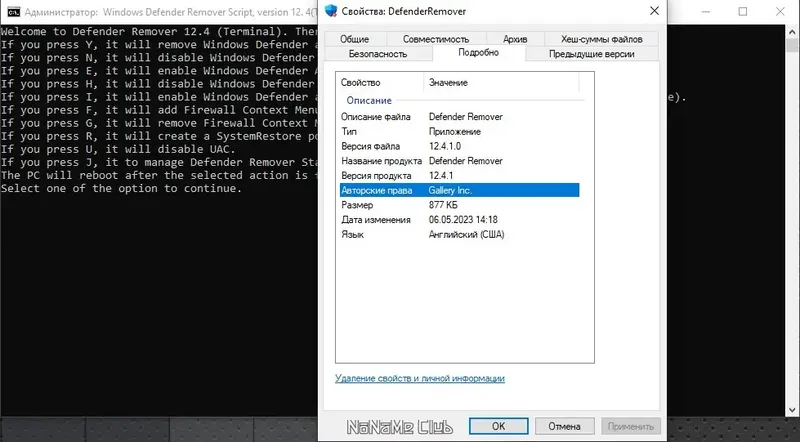Select the Тип Приложение row

459,132
